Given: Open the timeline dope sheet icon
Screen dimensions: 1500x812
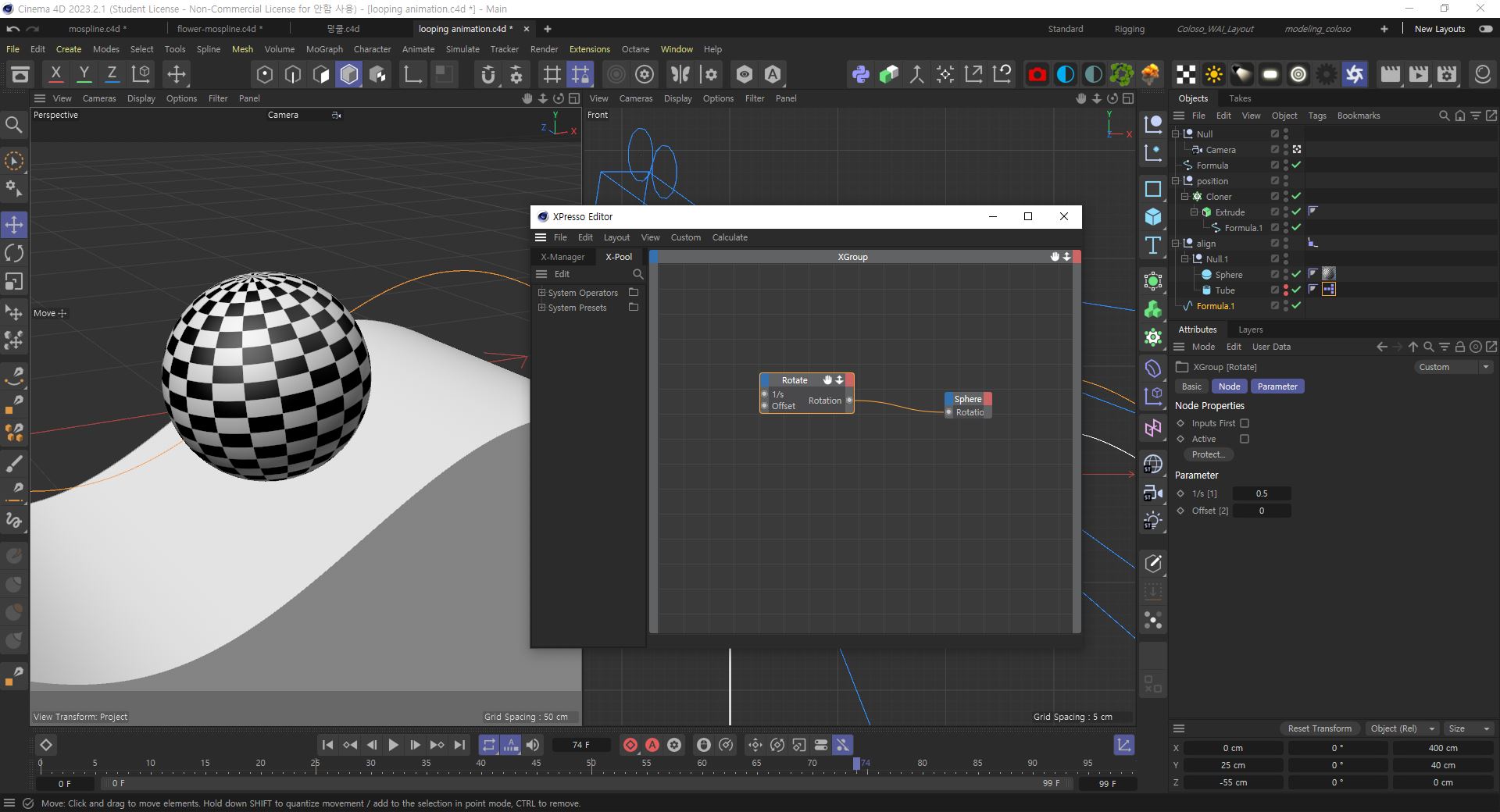Looking at the screenshot, I should [x=1123, y=745].
